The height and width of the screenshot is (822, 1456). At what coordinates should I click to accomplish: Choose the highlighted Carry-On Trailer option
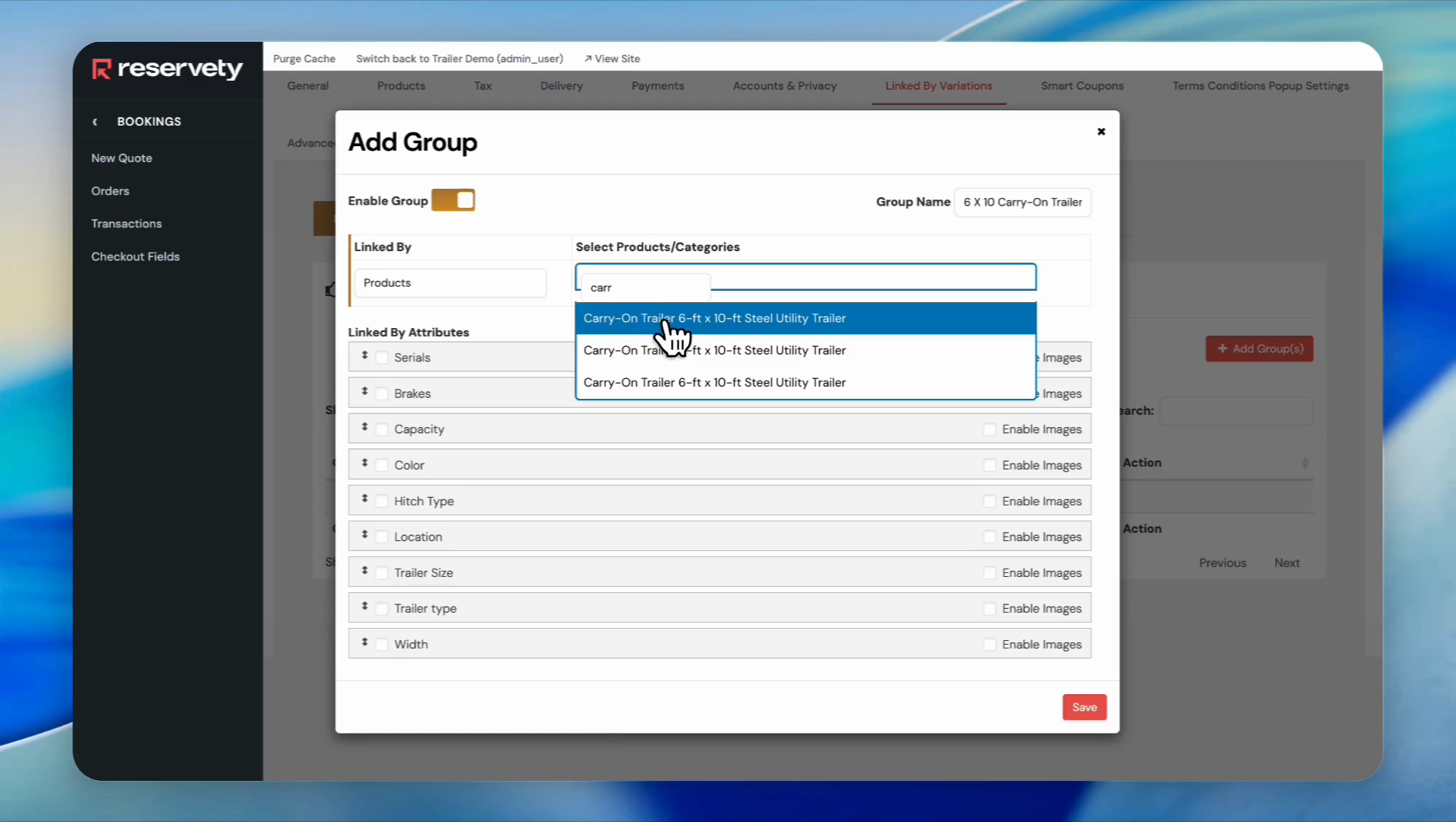(x=806, y=318)
